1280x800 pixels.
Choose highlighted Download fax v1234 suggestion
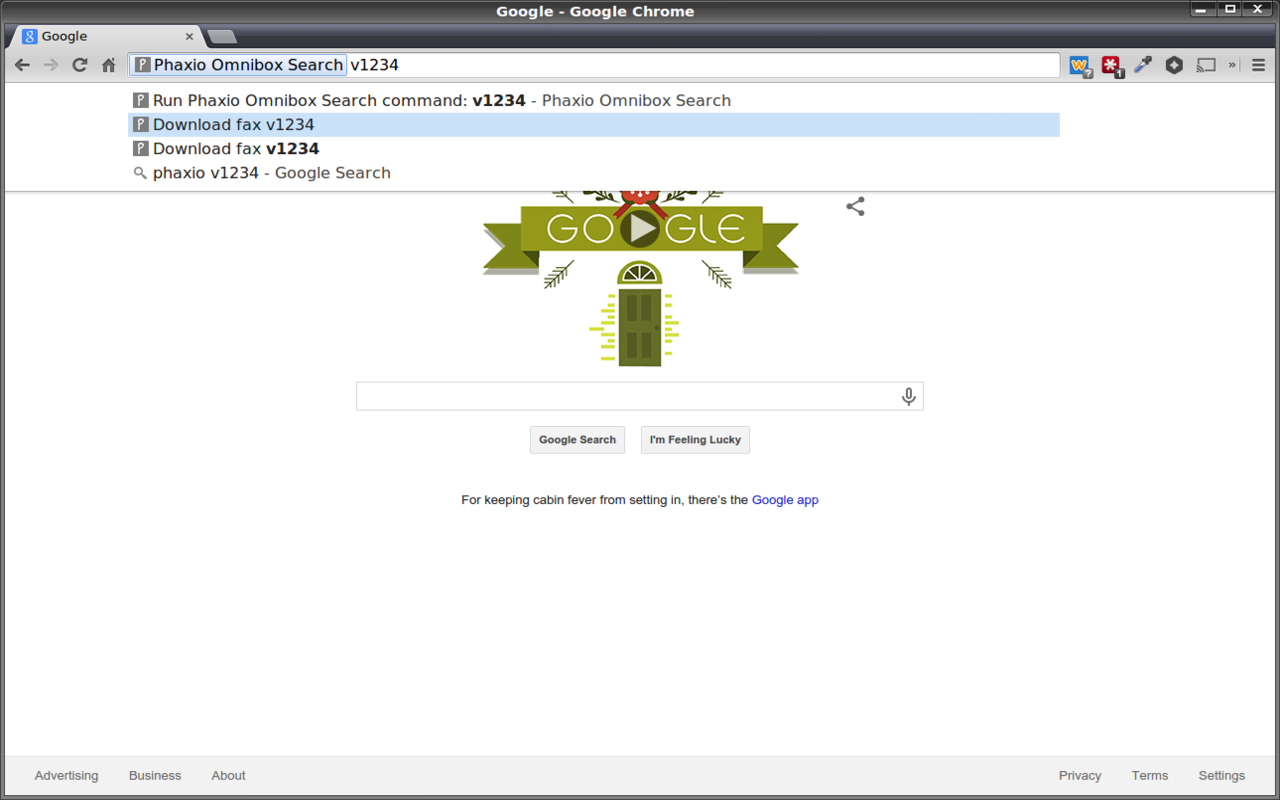click(x=594, y=124)
